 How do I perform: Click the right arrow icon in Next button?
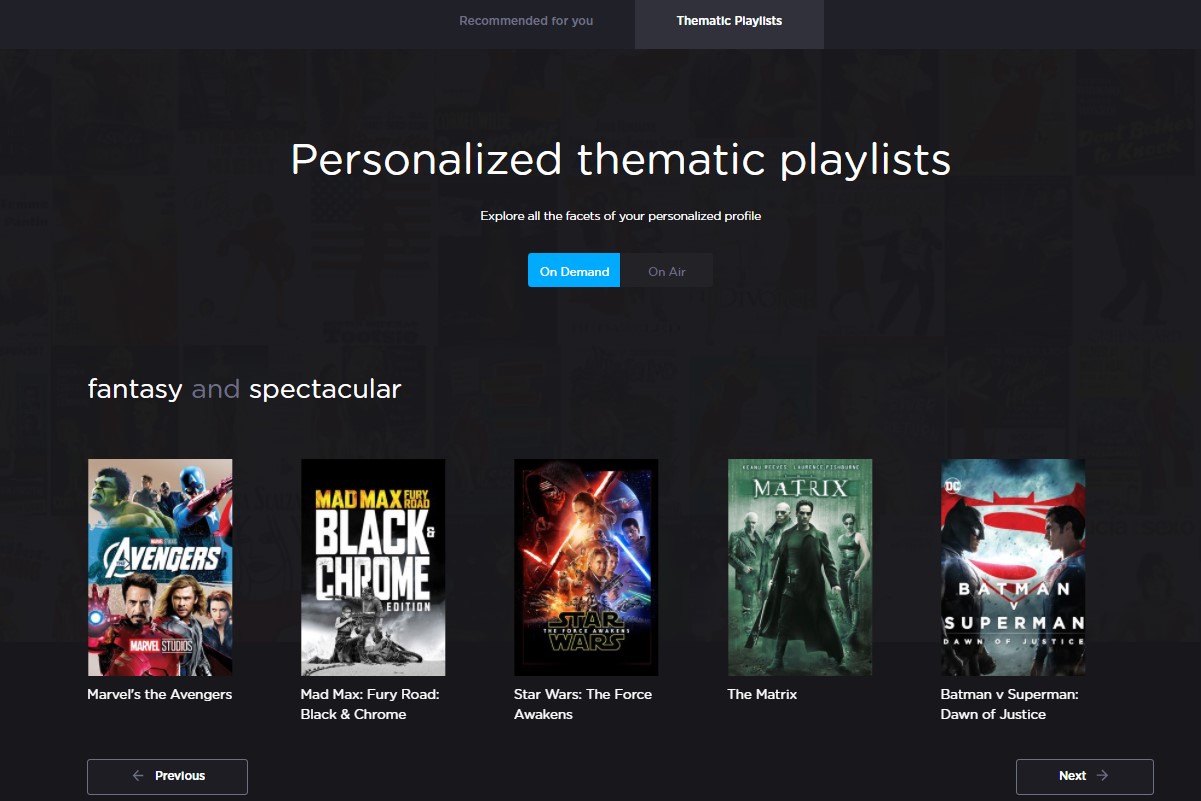(1102, 776)
